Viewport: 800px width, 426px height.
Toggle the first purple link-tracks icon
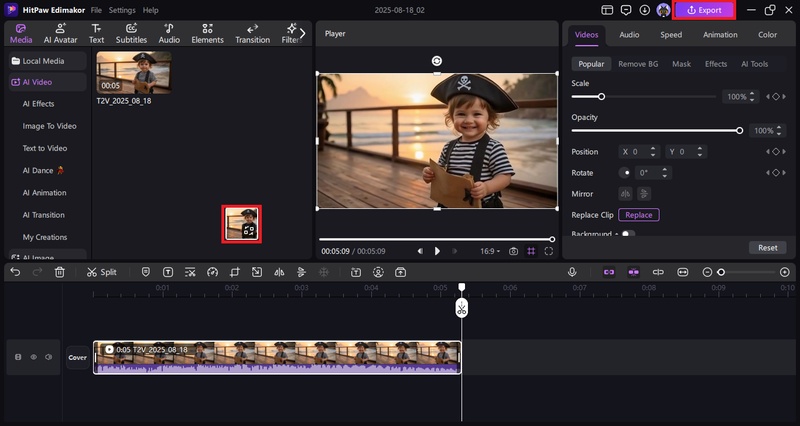tap(609, 272)
